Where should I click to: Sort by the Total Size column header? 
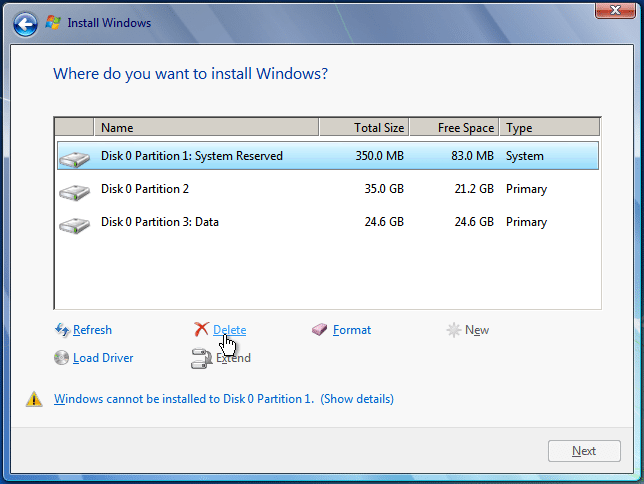click(364, 128)
